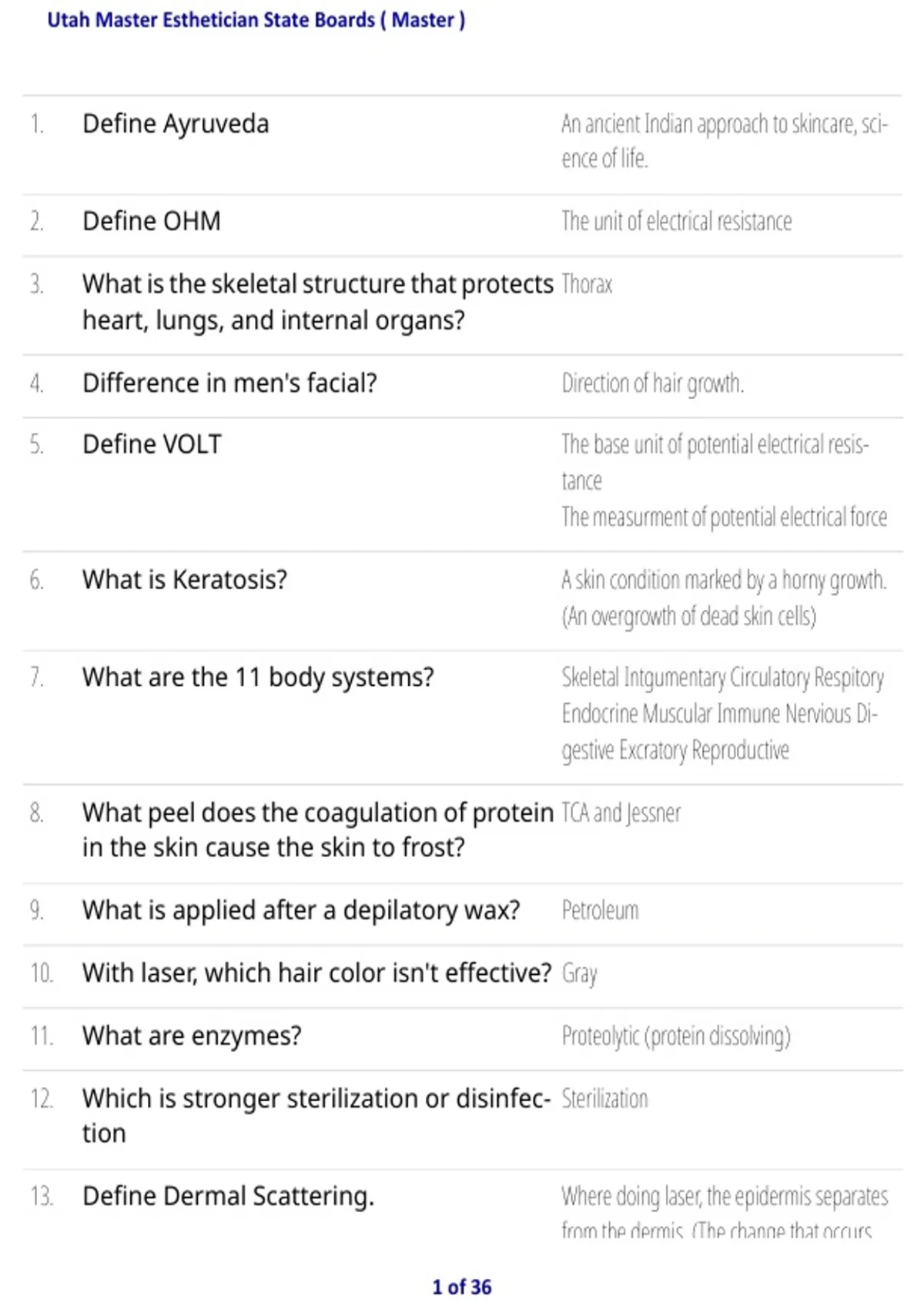The image size is (924, 1309).
Task: Select the row number 7 label
Action: [x=36, y=678]
